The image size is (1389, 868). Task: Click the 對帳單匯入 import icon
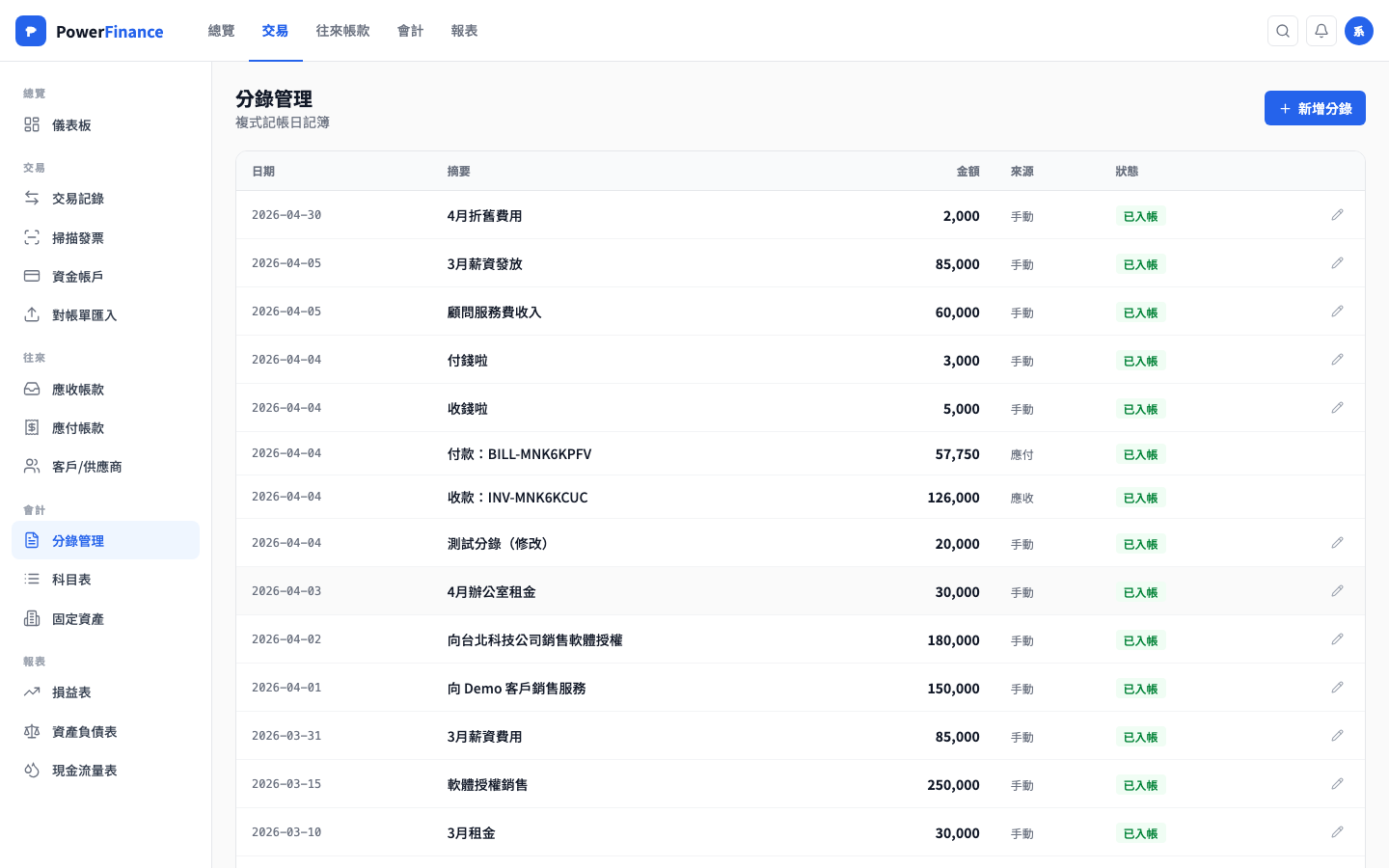pyautogui.click(x=31, y=314)
